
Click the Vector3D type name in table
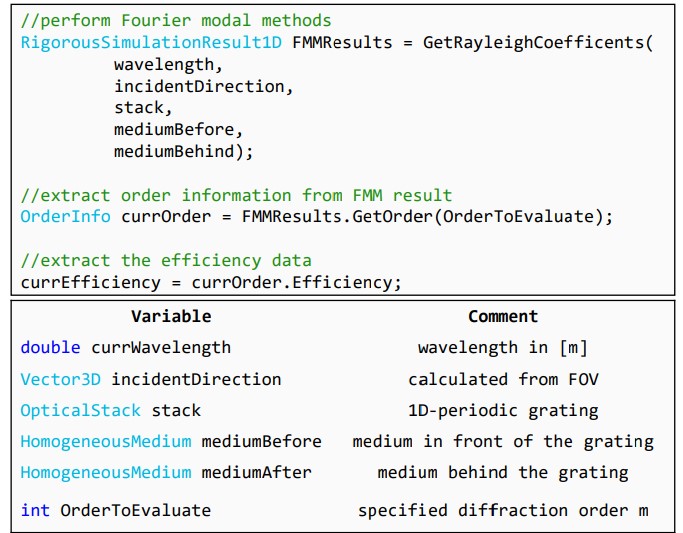click(x=61, y=379)
